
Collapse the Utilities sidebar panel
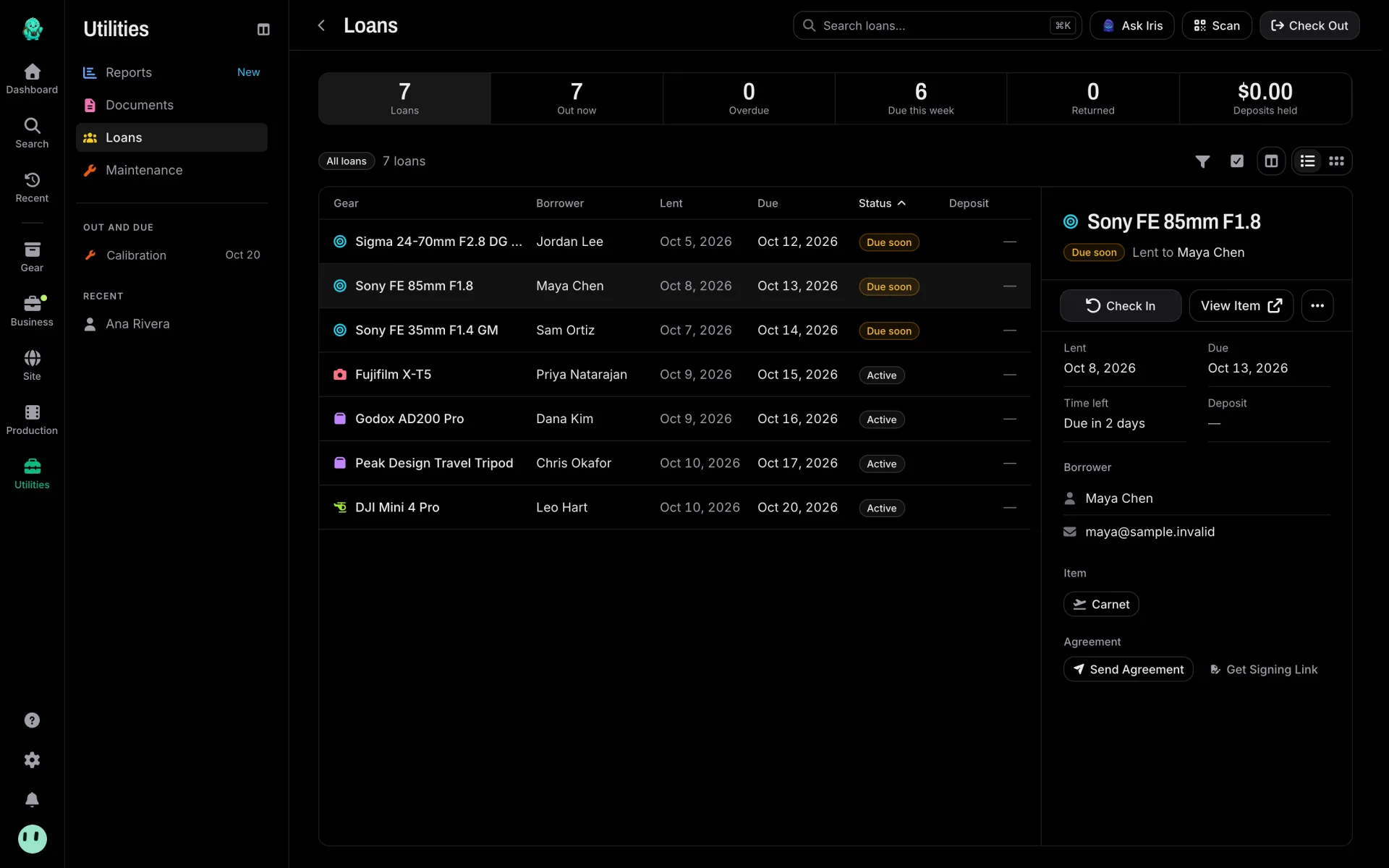pos(263,29)
